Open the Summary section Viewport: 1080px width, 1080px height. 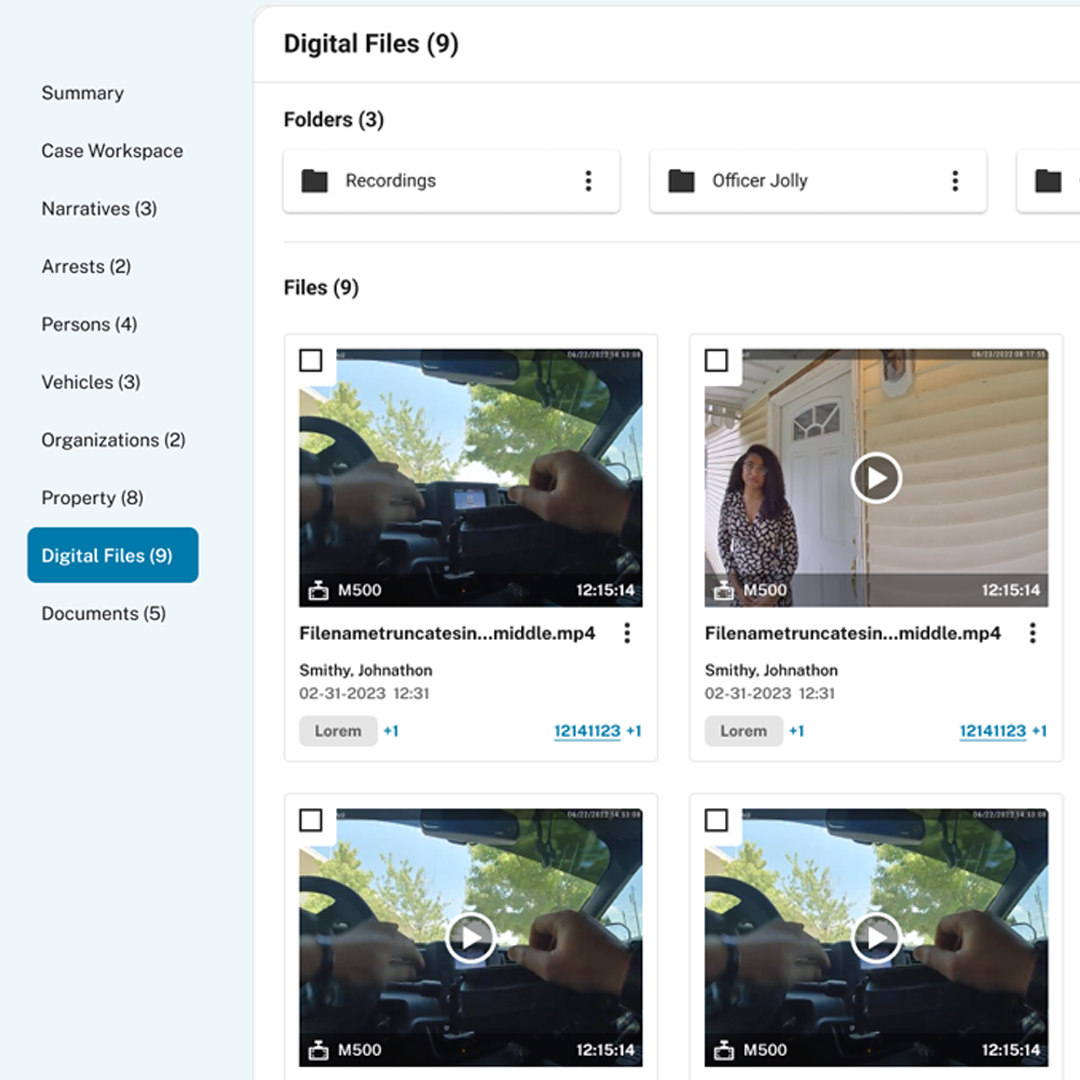[x=83, y=93]
